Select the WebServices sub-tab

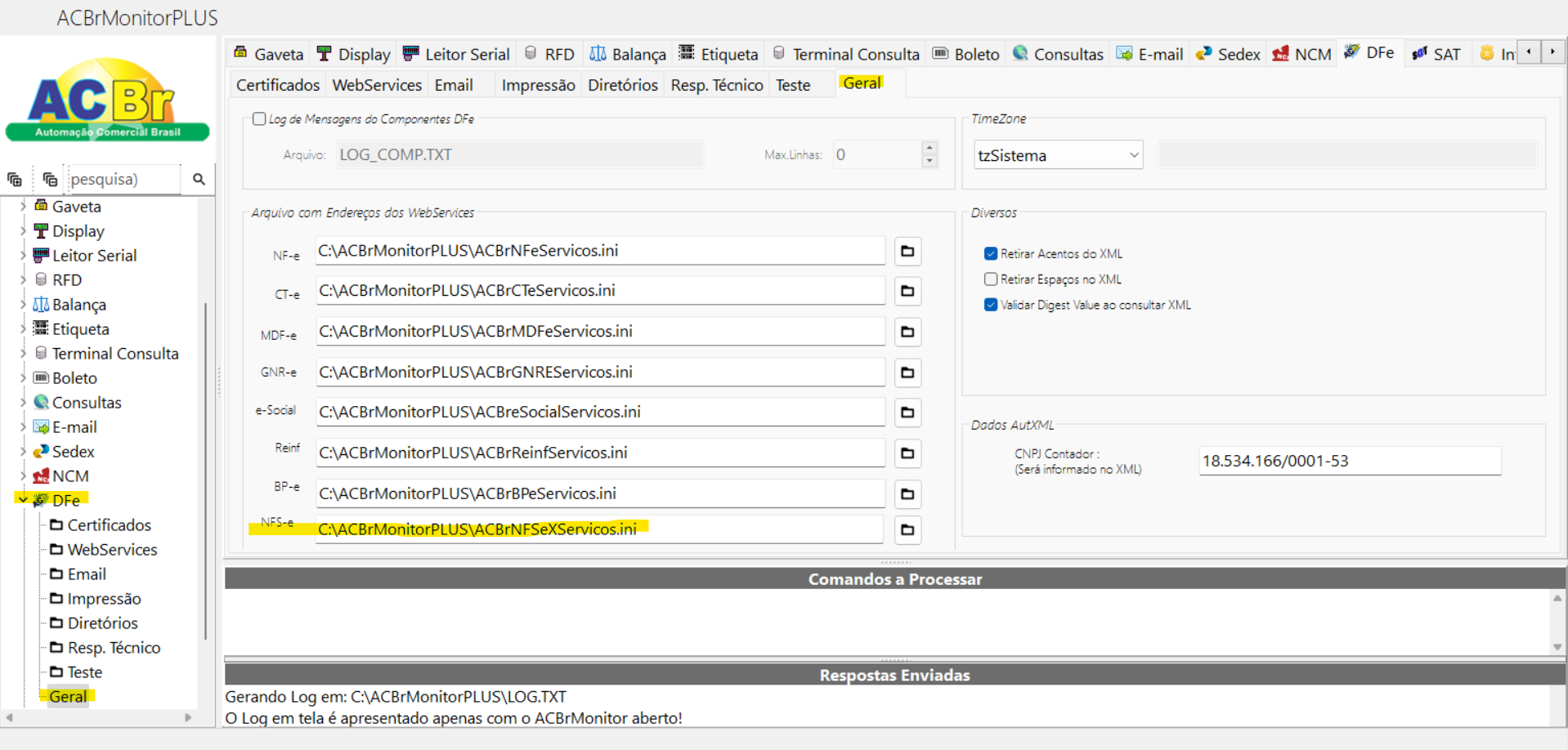[377, 85]
